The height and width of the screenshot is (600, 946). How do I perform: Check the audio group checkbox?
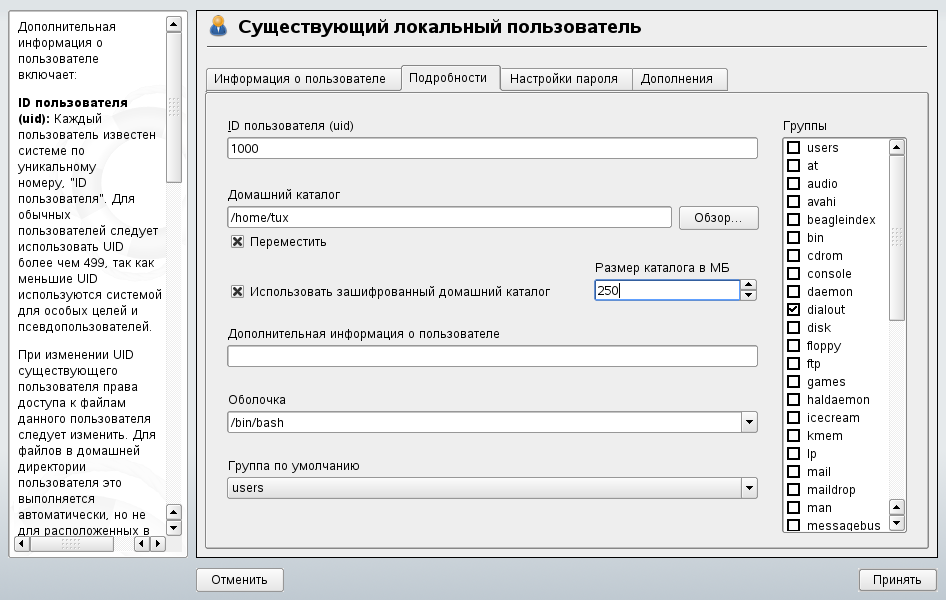point(794,184)
